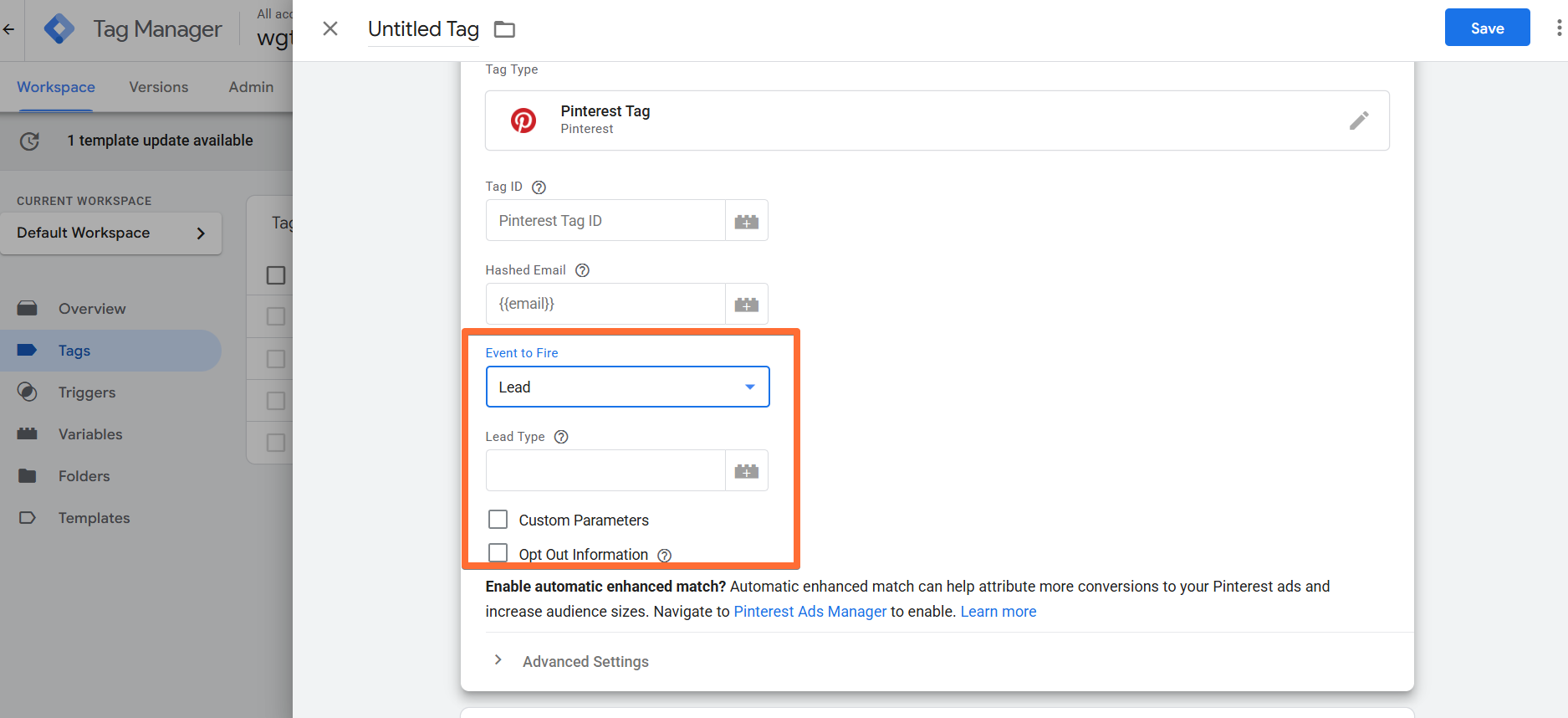Click the Pinterest Tag type card
Viewport: 1568px width, 718px height.
(x=937, y=121)
